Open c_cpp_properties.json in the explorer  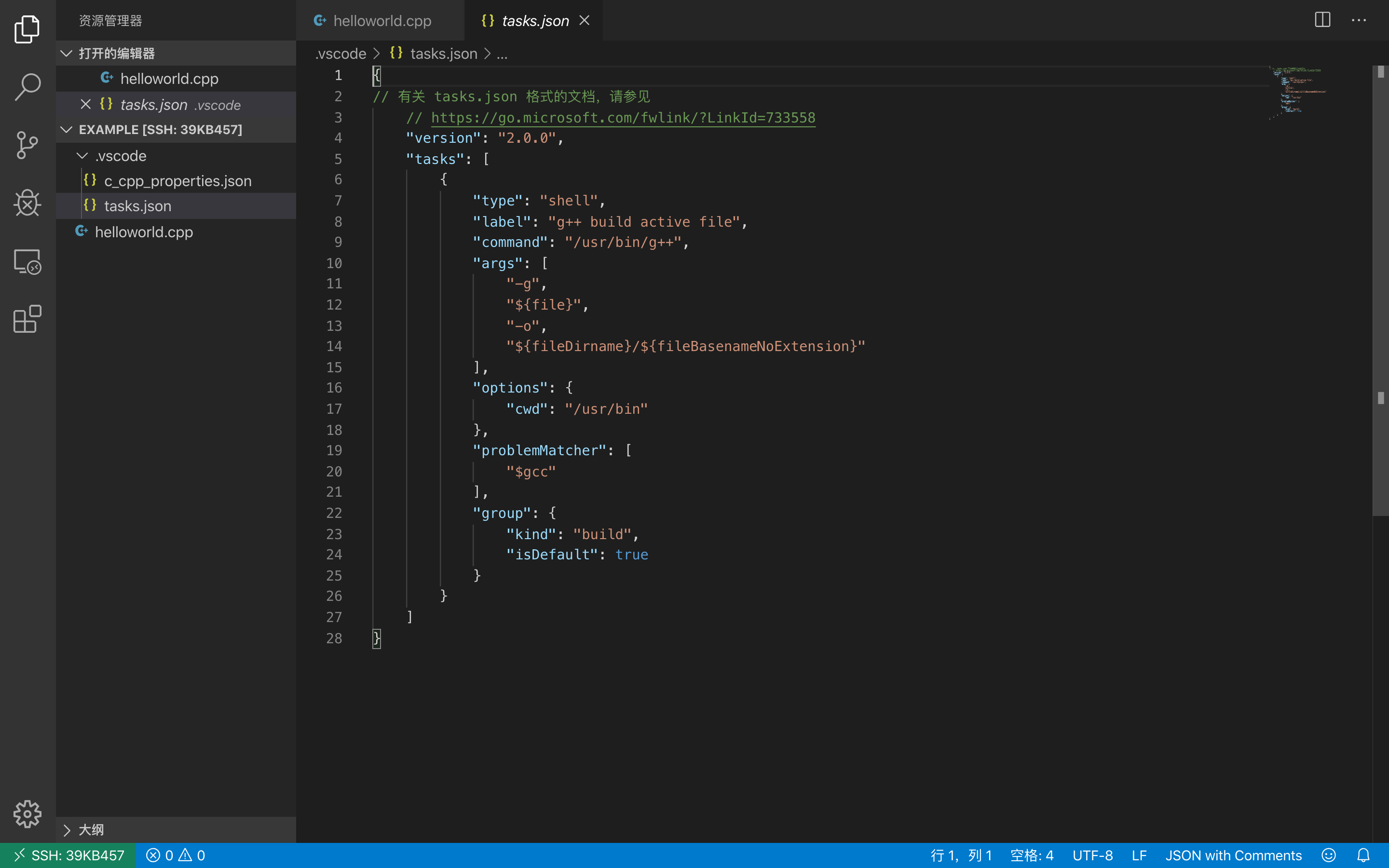click(x=177, y=181)
